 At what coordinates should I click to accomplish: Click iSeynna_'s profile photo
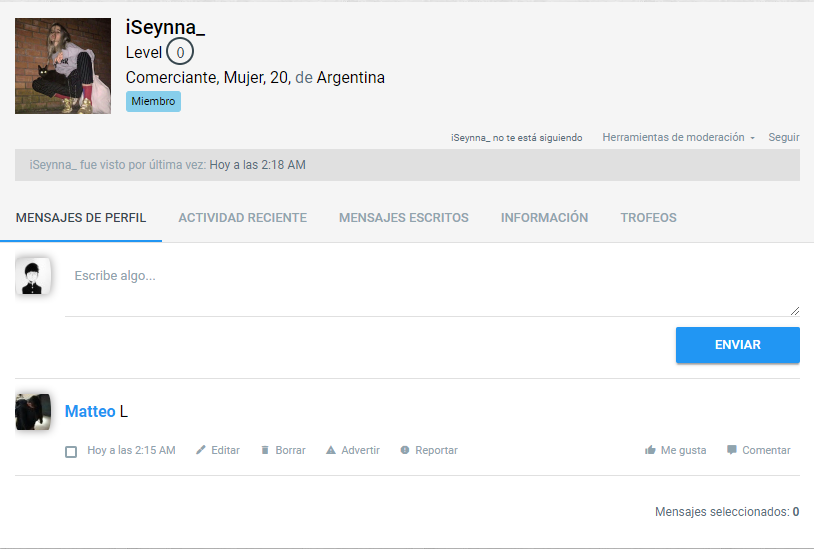[x=63, y=66]
